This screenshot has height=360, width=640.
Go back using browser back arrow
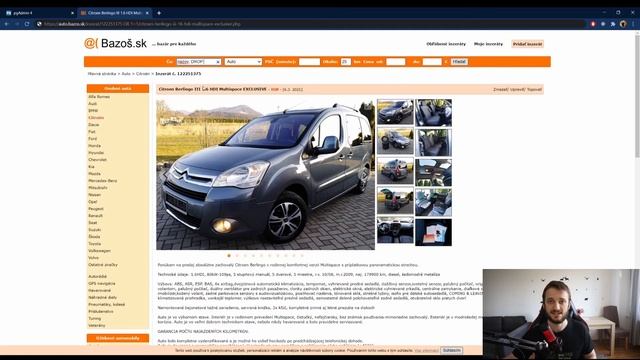point(7,24)
